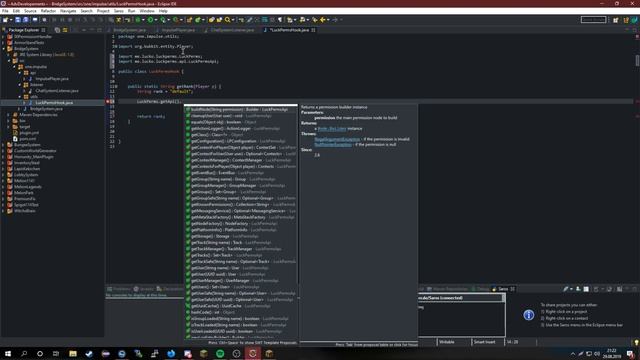Close the LuckPermsHook.java editor tab

(313, 30)
